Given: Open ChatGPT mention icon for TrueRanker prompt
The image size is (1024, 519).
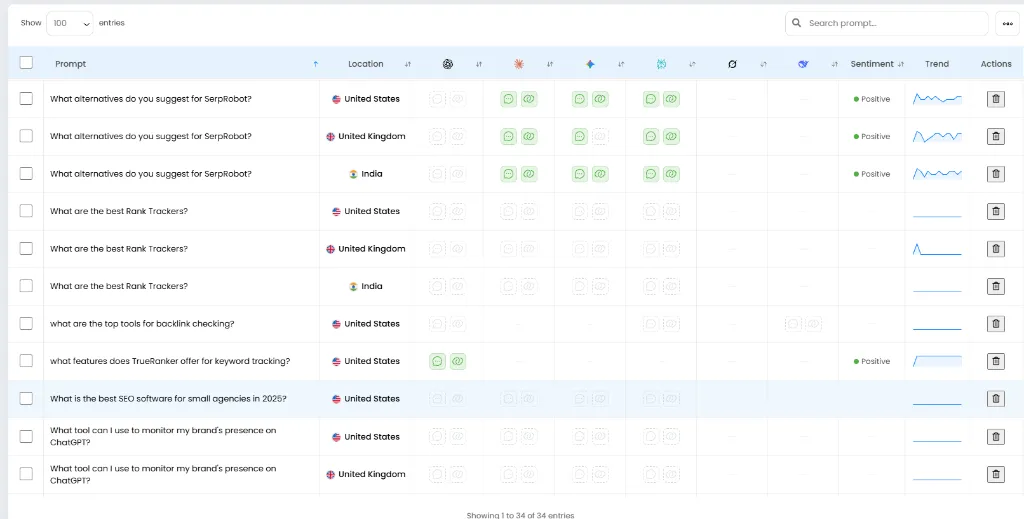Looking at the screenshot, I should [438, 361].
